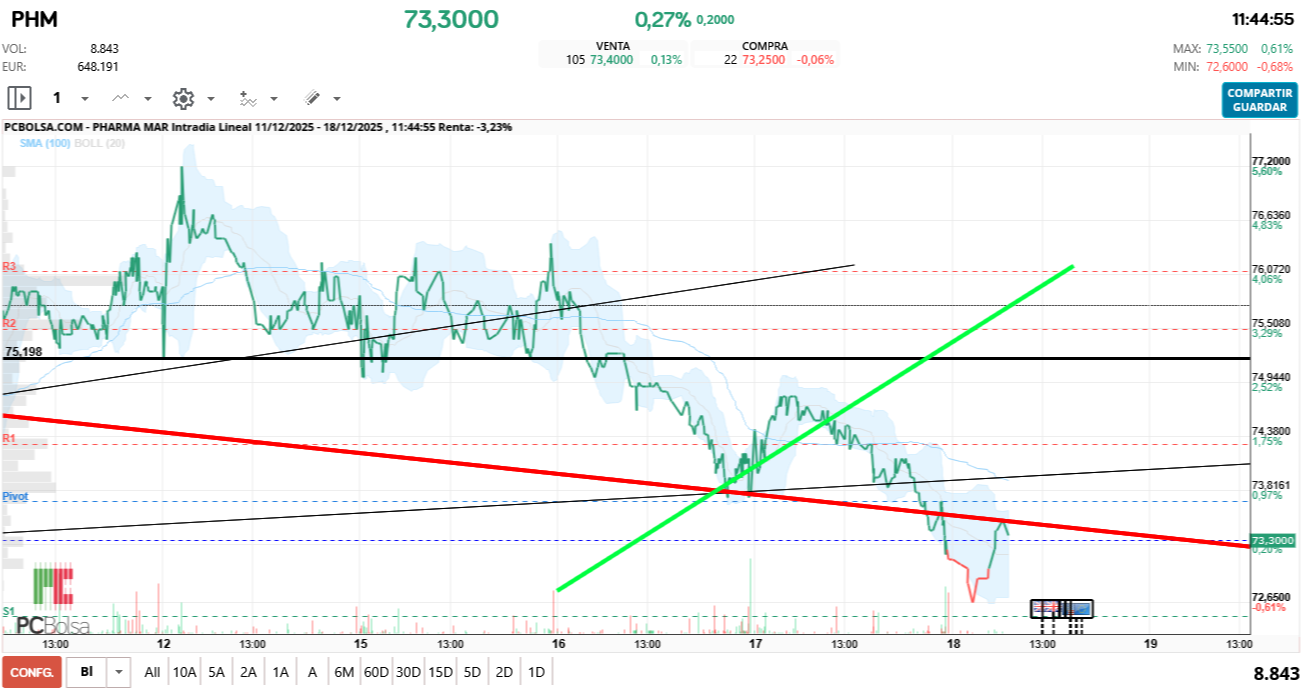Select the All time range

(152, 672)
